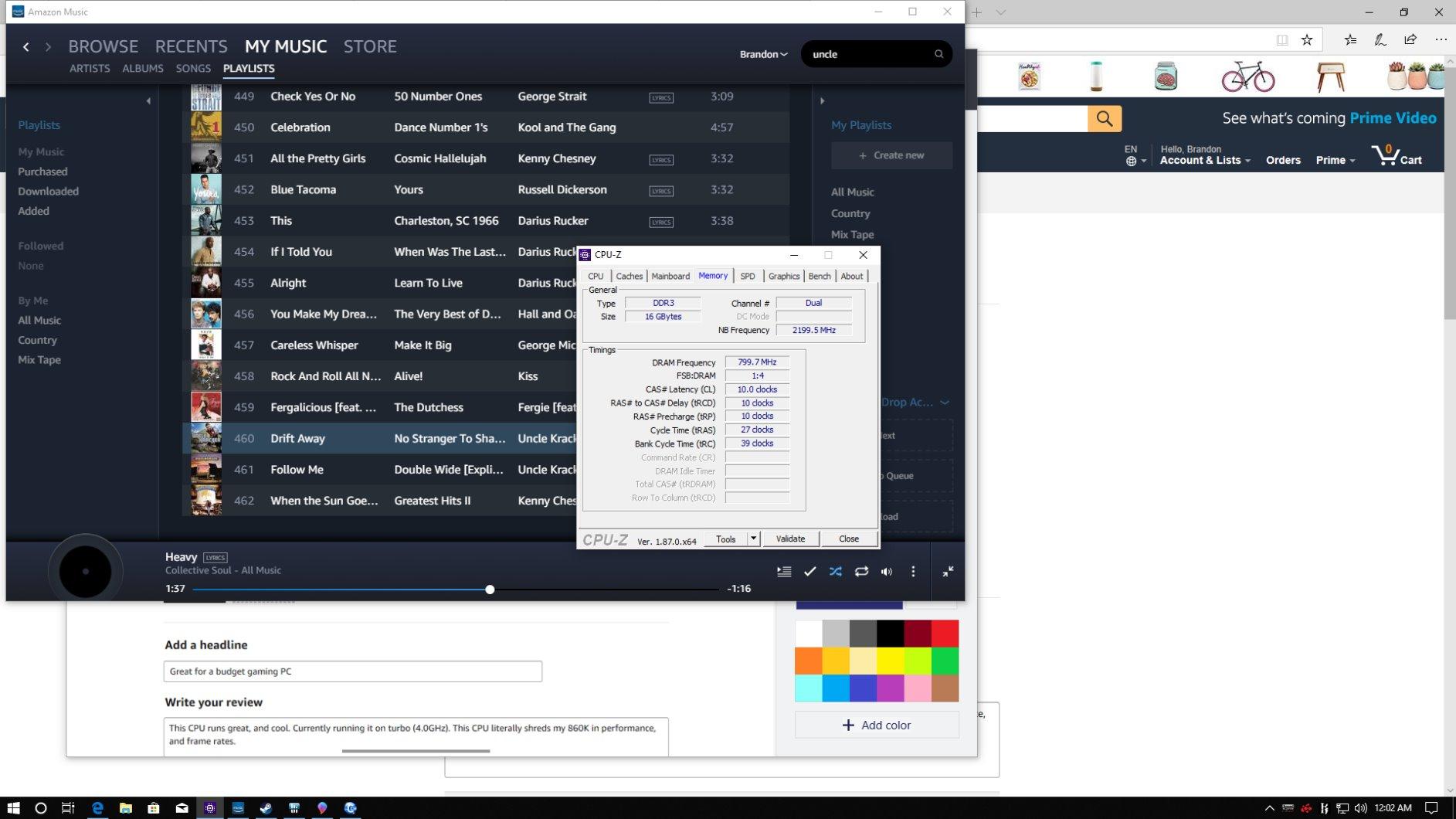Pick the red color swatch
Viewport: 1456px width, 819px height.
(x=945, y=634)
